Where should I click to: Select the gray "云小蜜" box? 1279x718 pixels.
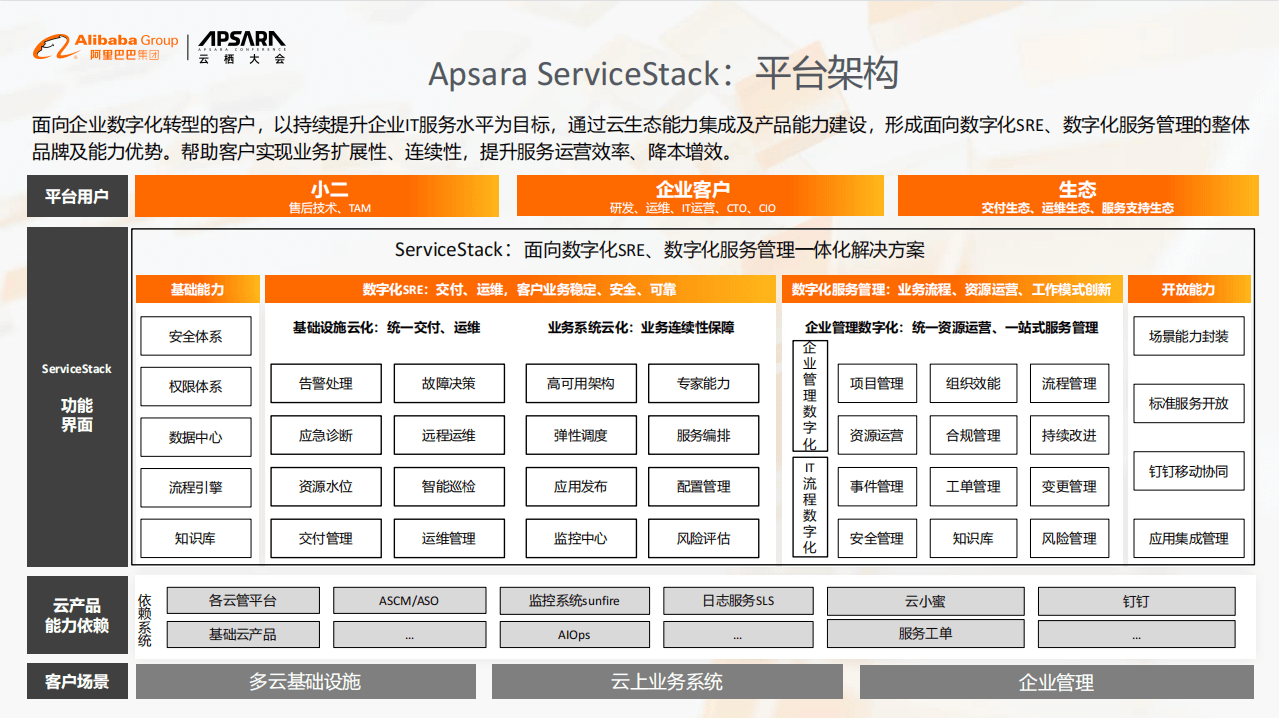(925, 601)
